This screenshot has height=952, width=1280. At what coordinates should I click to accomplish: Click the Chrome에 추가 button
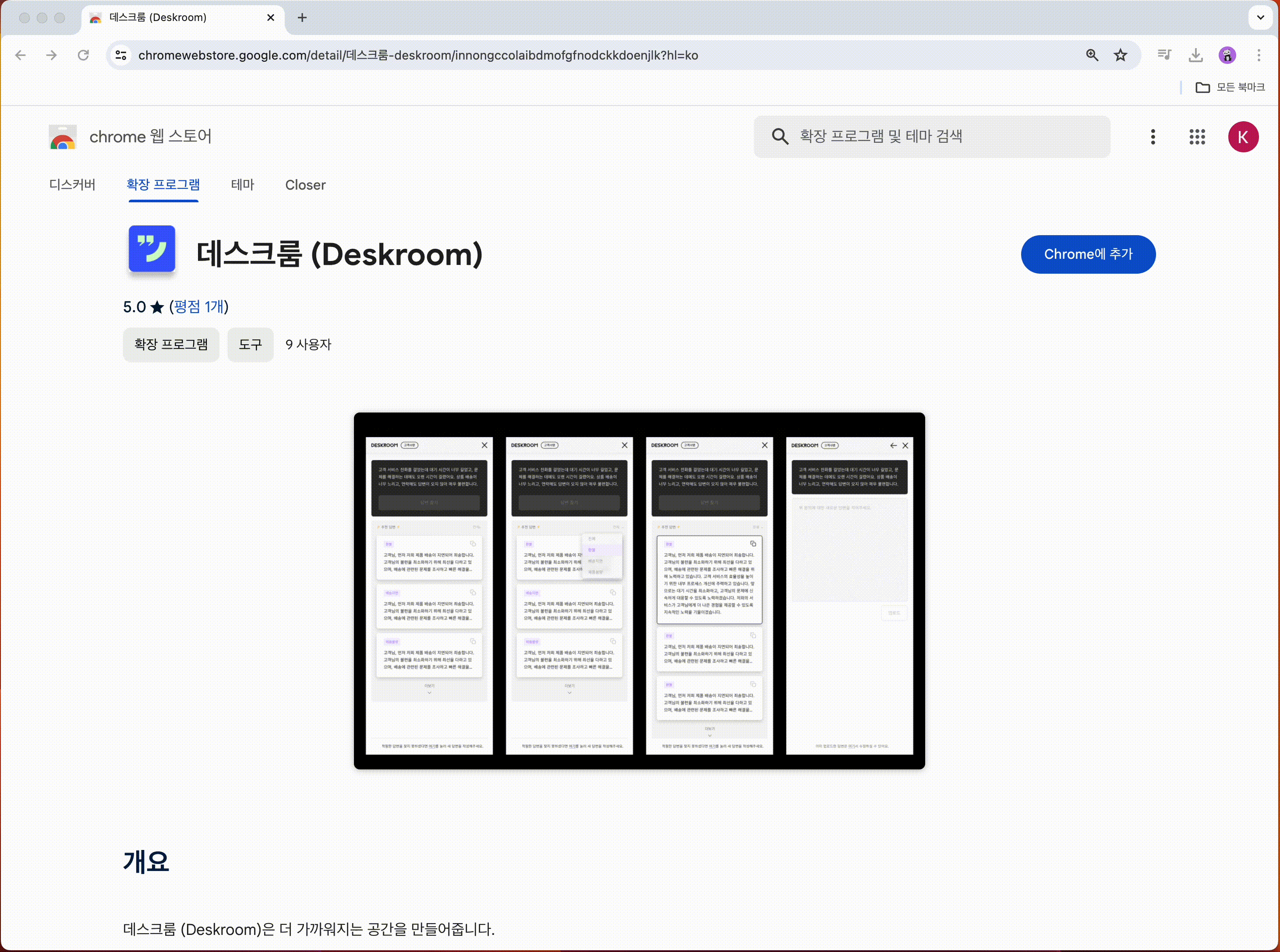pyautogui.click(x=1088, y=254)
